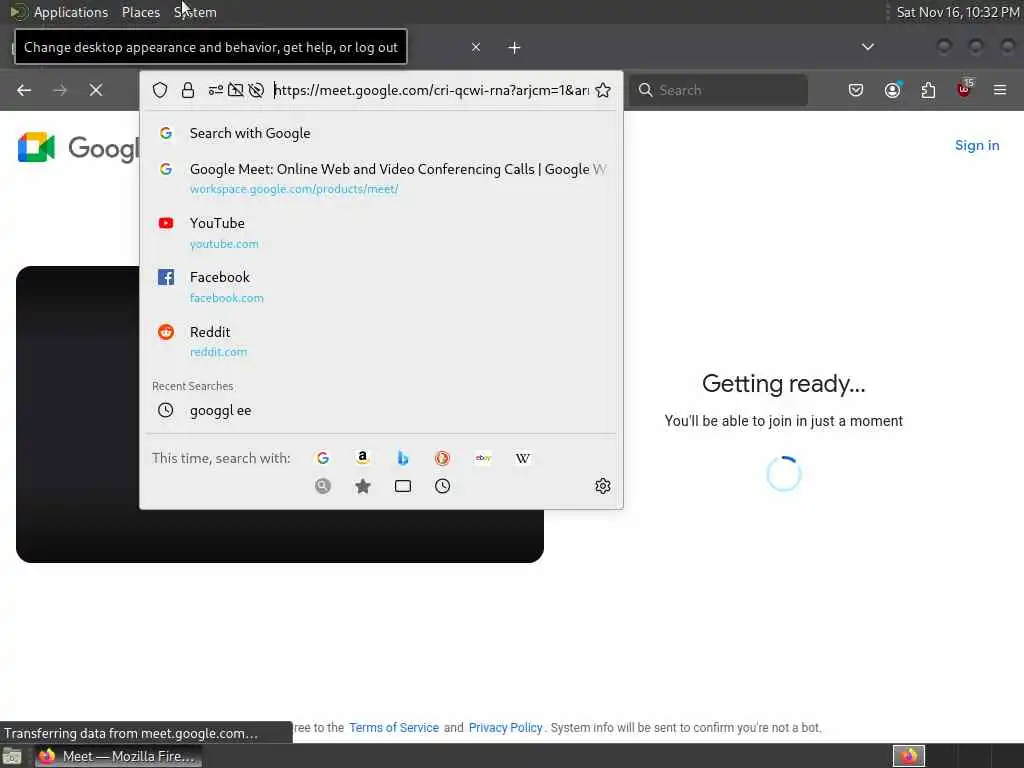Choose the Facebook suggestion

381,287
